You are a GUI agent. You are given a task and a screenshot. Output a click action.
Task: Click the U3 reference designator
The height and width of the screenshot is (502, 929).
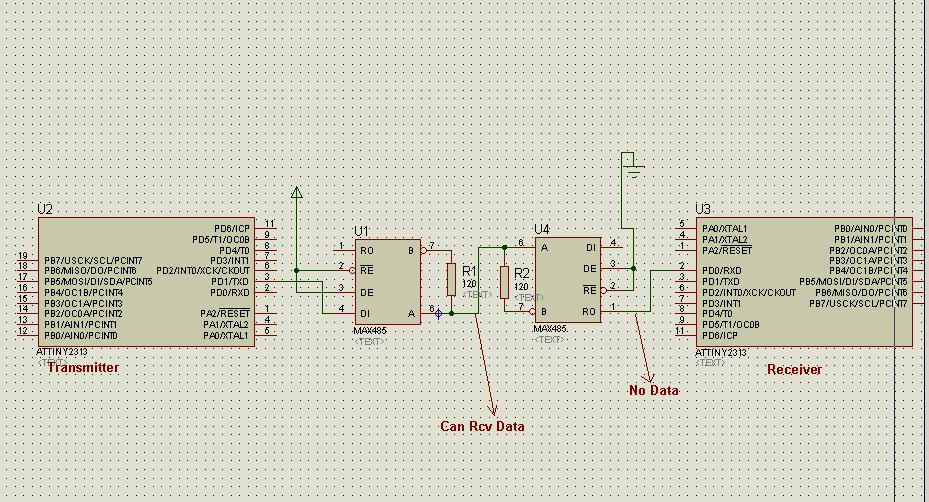pos(703,209)
